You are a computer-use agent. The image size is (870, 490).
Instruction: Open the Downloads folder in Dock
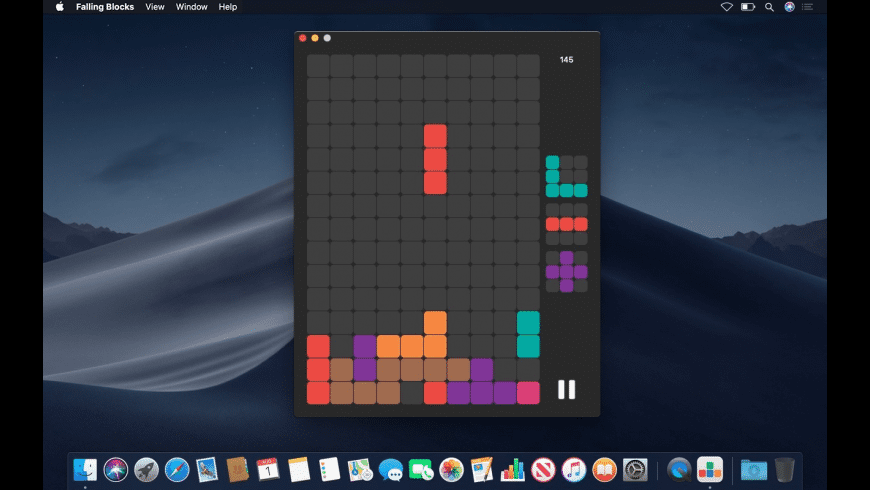click(x=754, y=470)
